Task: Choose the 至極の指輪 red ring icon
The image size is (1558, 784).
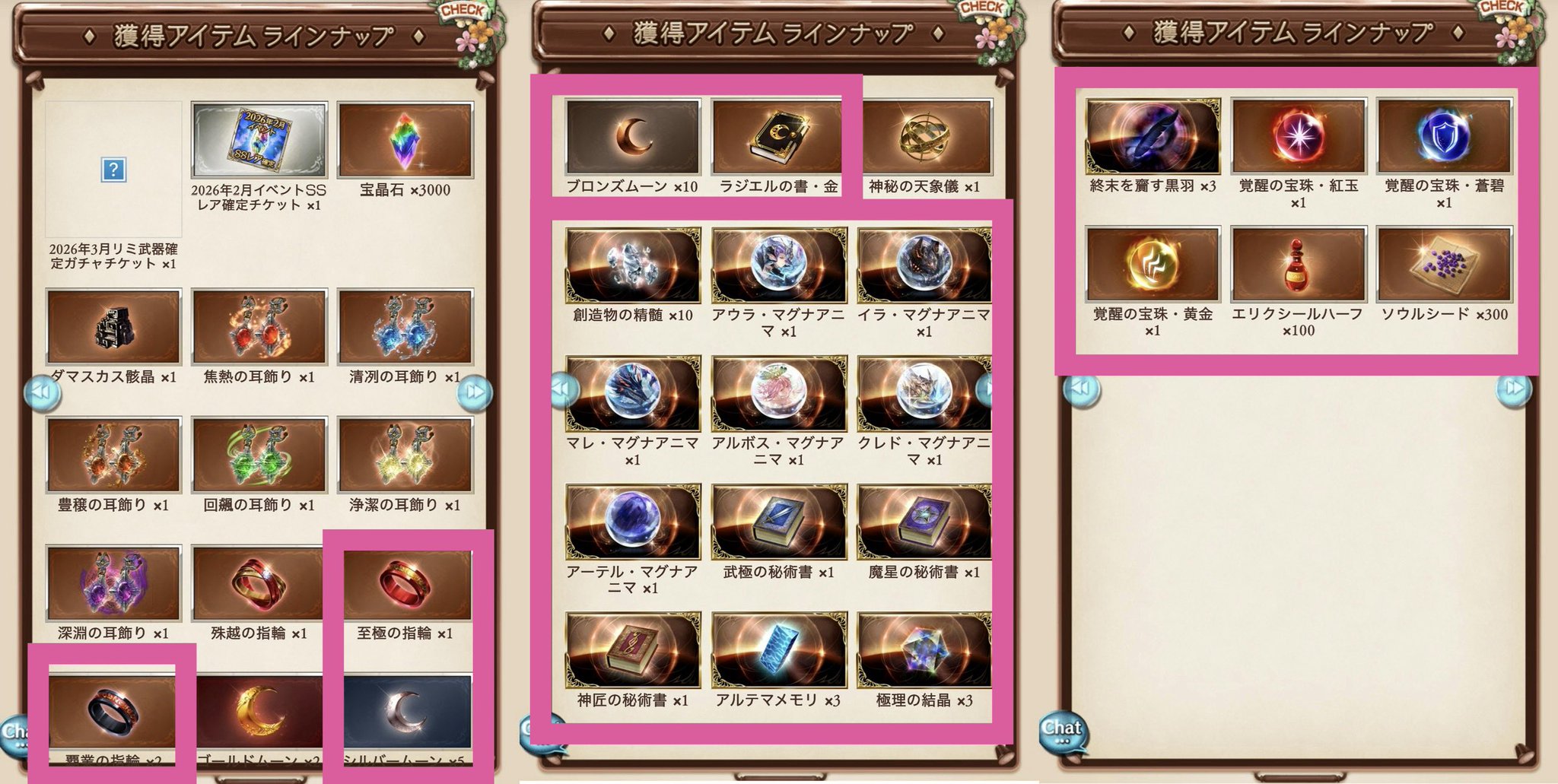Action: (405, 584)
